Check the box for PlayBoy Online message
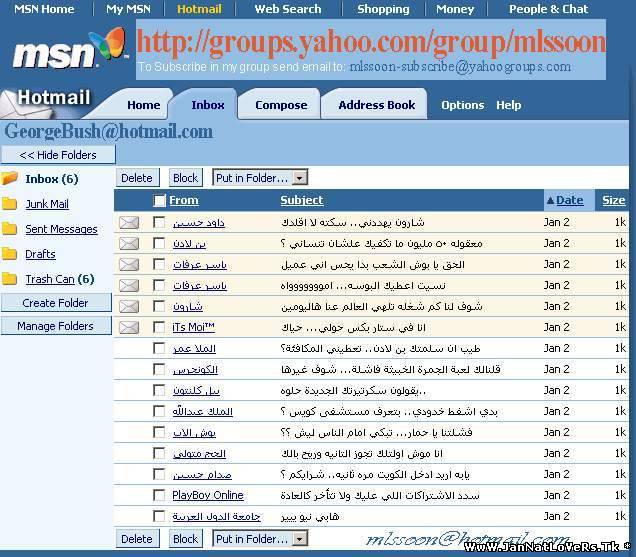This screenshot has width=636, height=557. click(159, 495)
